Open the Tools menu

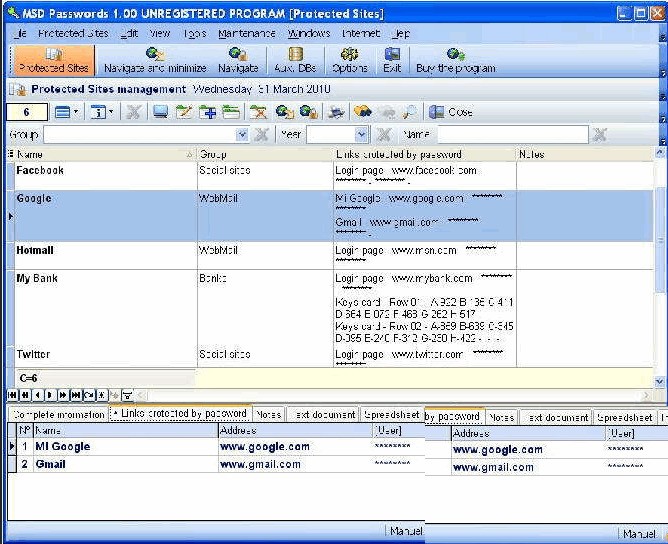(195, 34)
